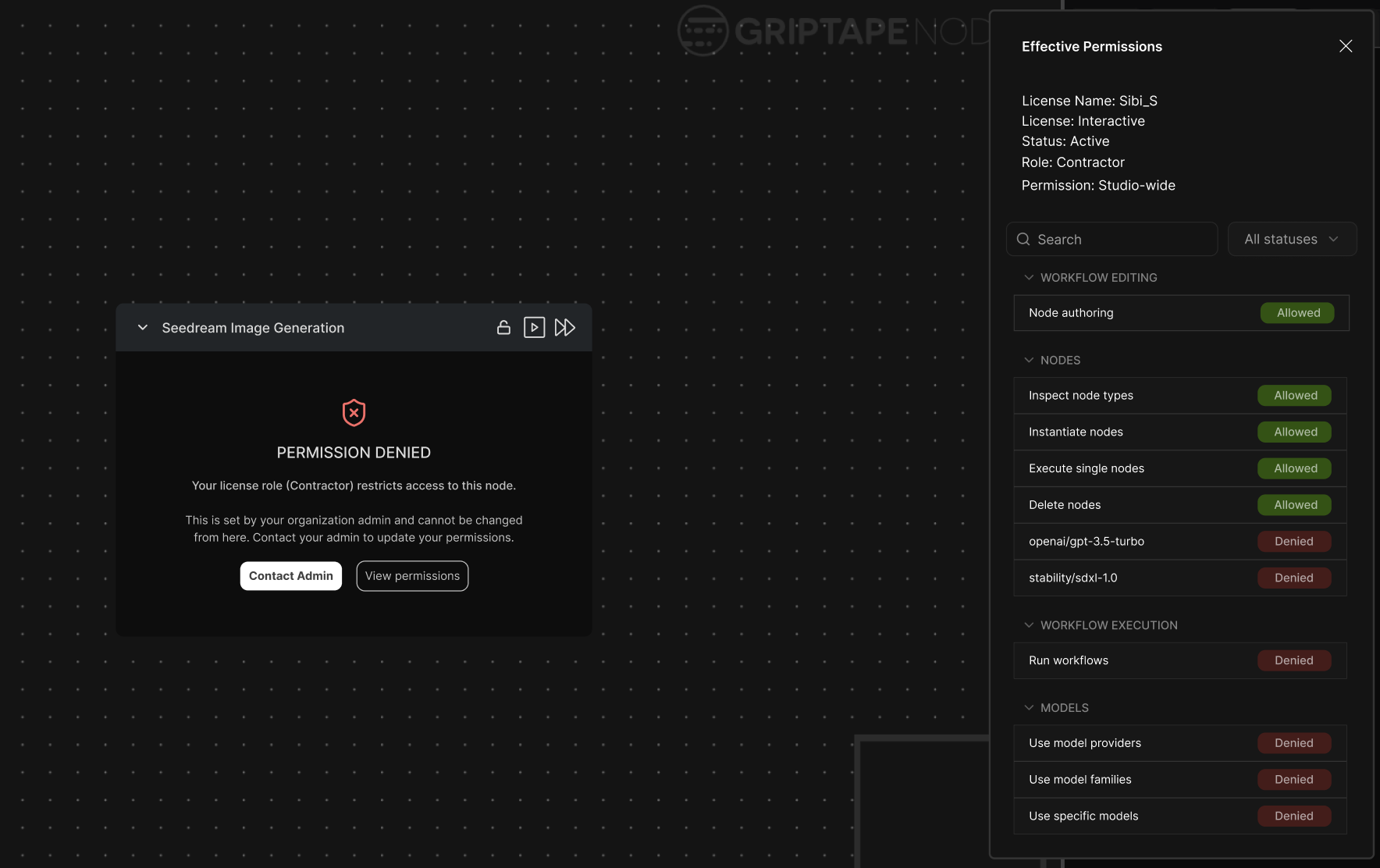The height and width of the screenshot is (868, 1380).
Task: Click the Permission: Studio-wide text
Action: pos(1098,185)
